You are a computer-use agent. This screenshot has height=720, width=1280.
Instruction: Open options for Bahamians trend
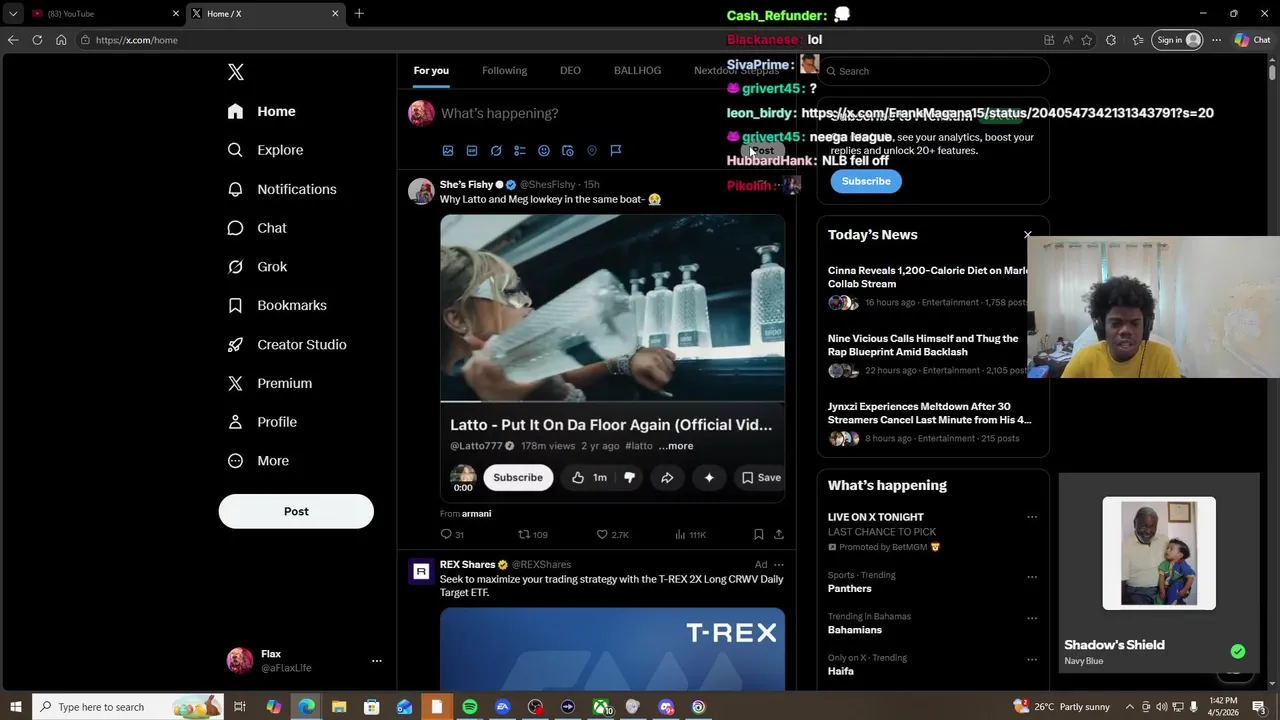point(1032,618)
